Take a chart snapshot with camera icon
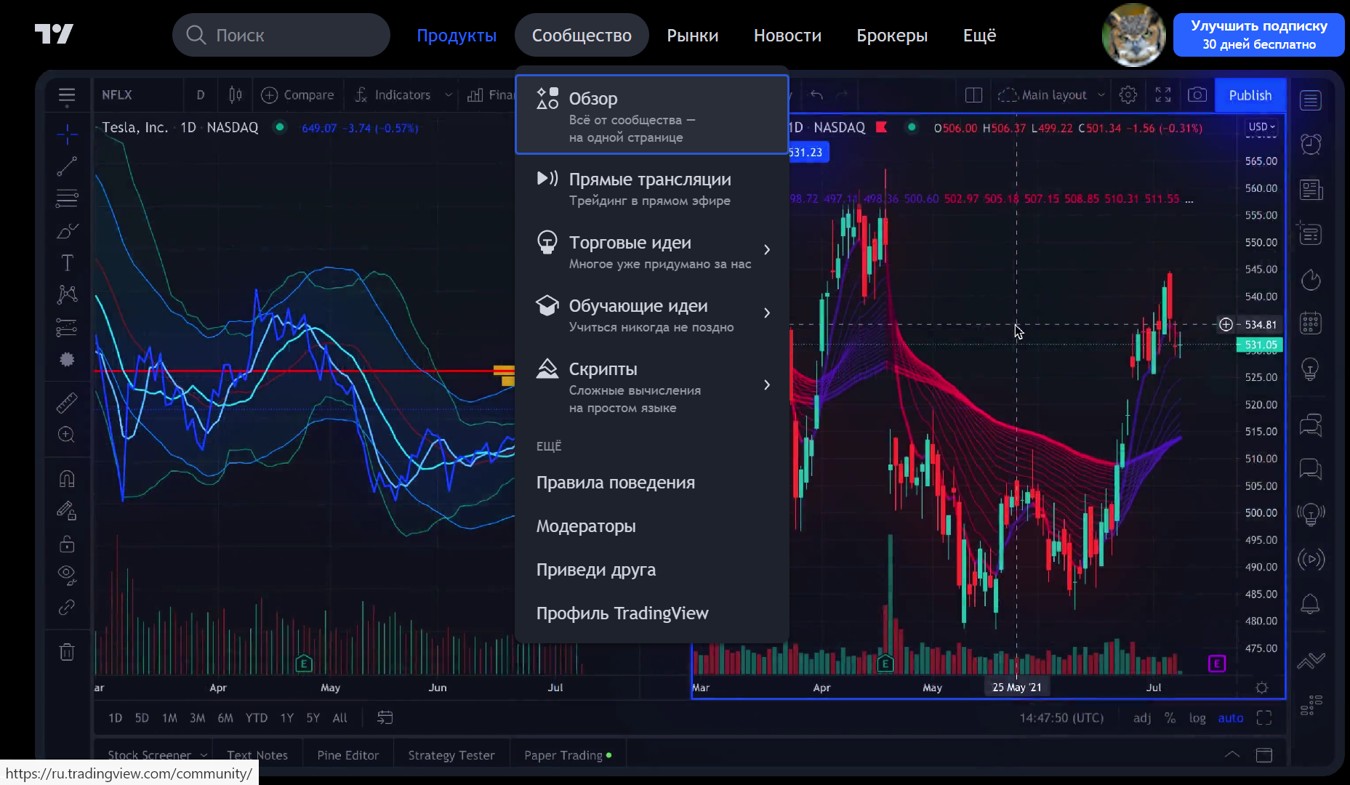The height and width of the screenshot is (785, 1350). click(1197, 95)
